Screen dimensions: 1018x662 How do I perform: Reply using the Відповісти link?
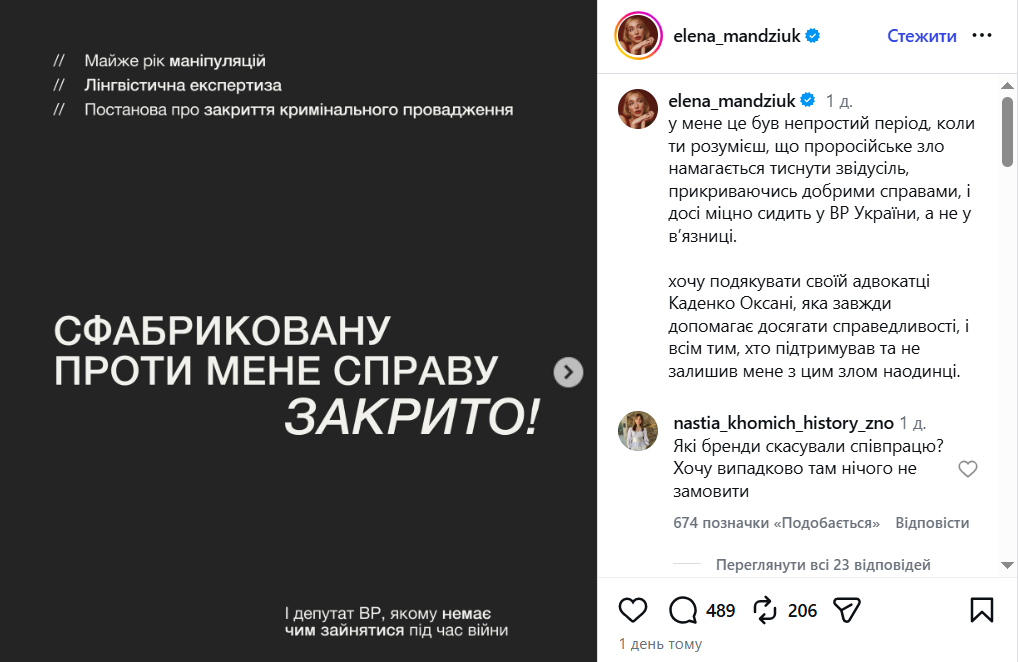[935, 523]
